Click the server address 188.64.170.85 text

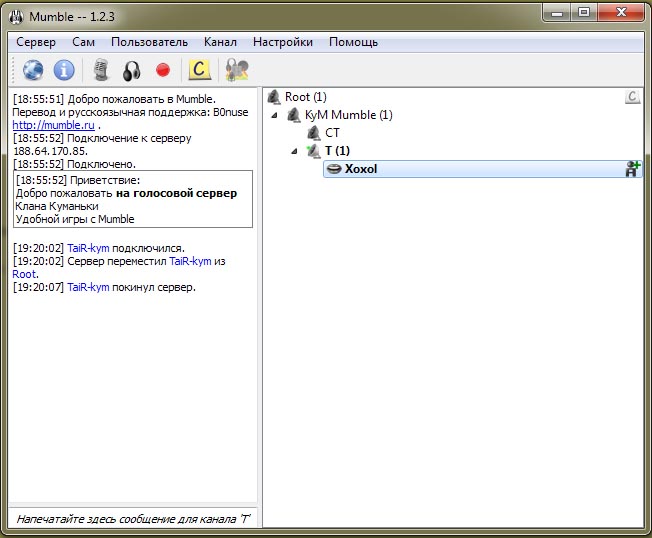tap(50, 151)
